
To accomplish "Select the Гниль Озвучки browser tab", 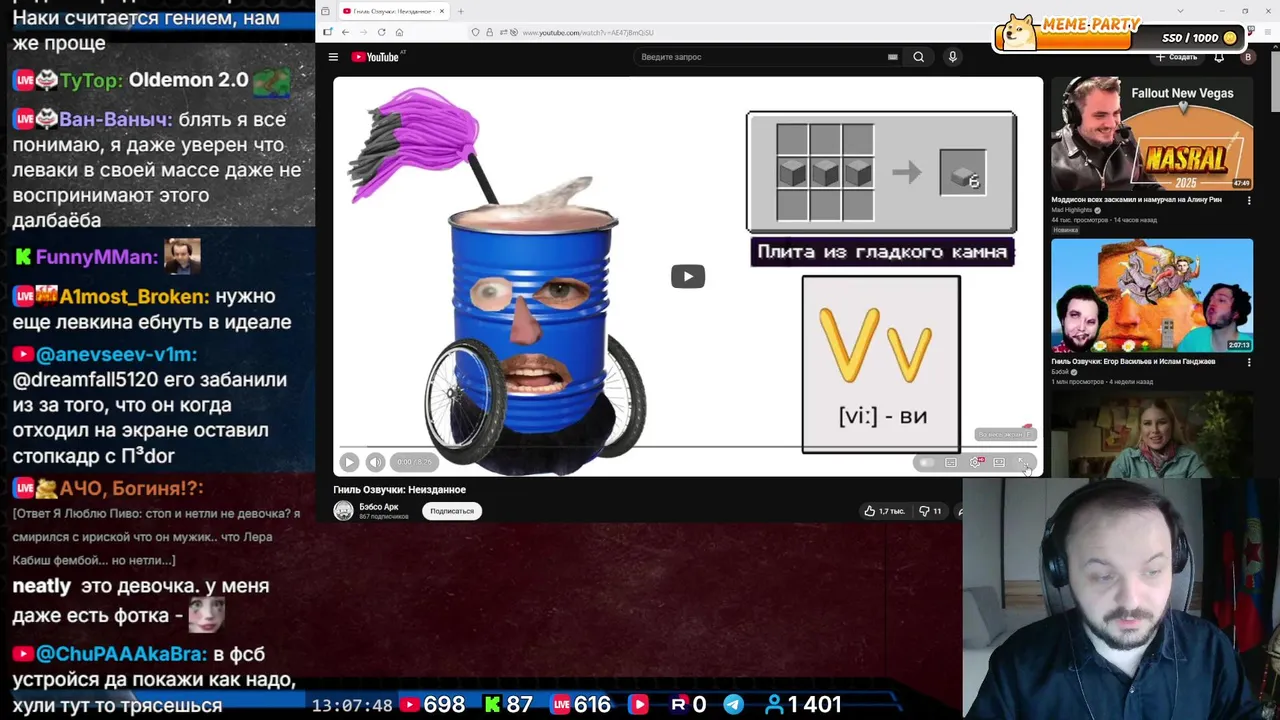I will (392, 11).
